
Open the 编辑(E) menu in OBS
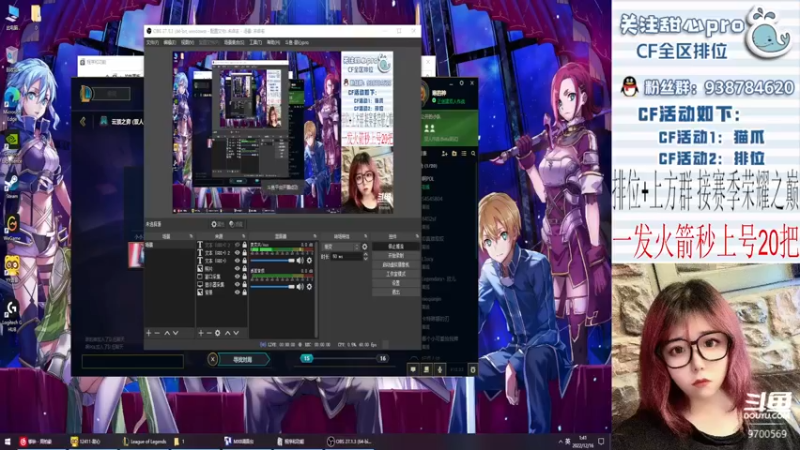(x=169, y=42)
